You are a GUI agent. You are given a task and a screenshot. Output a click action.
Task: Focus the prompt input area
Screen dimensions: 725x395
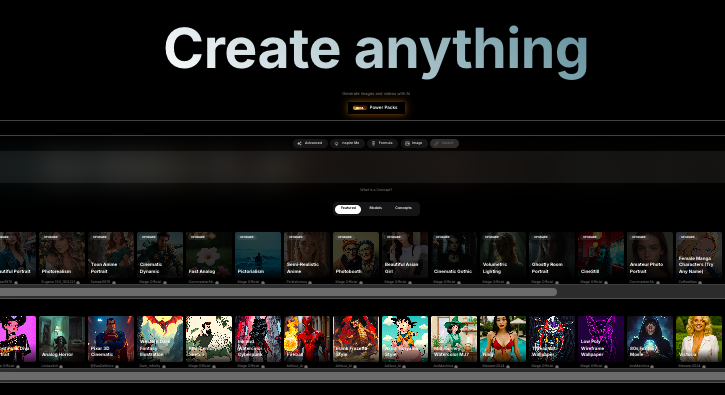coord(362,167)
